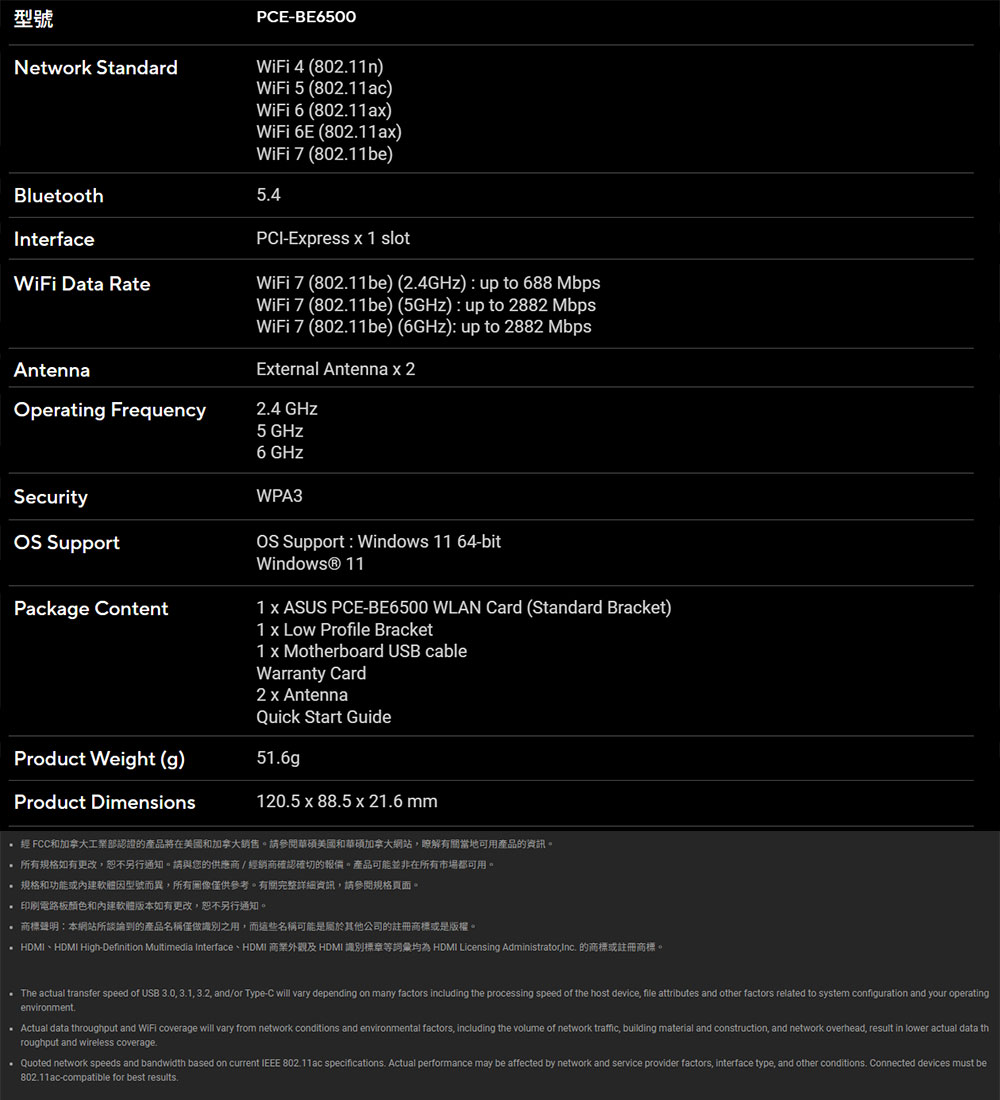
Task: Click the "Quick Start Guide" line
Action: coord(324,717)
